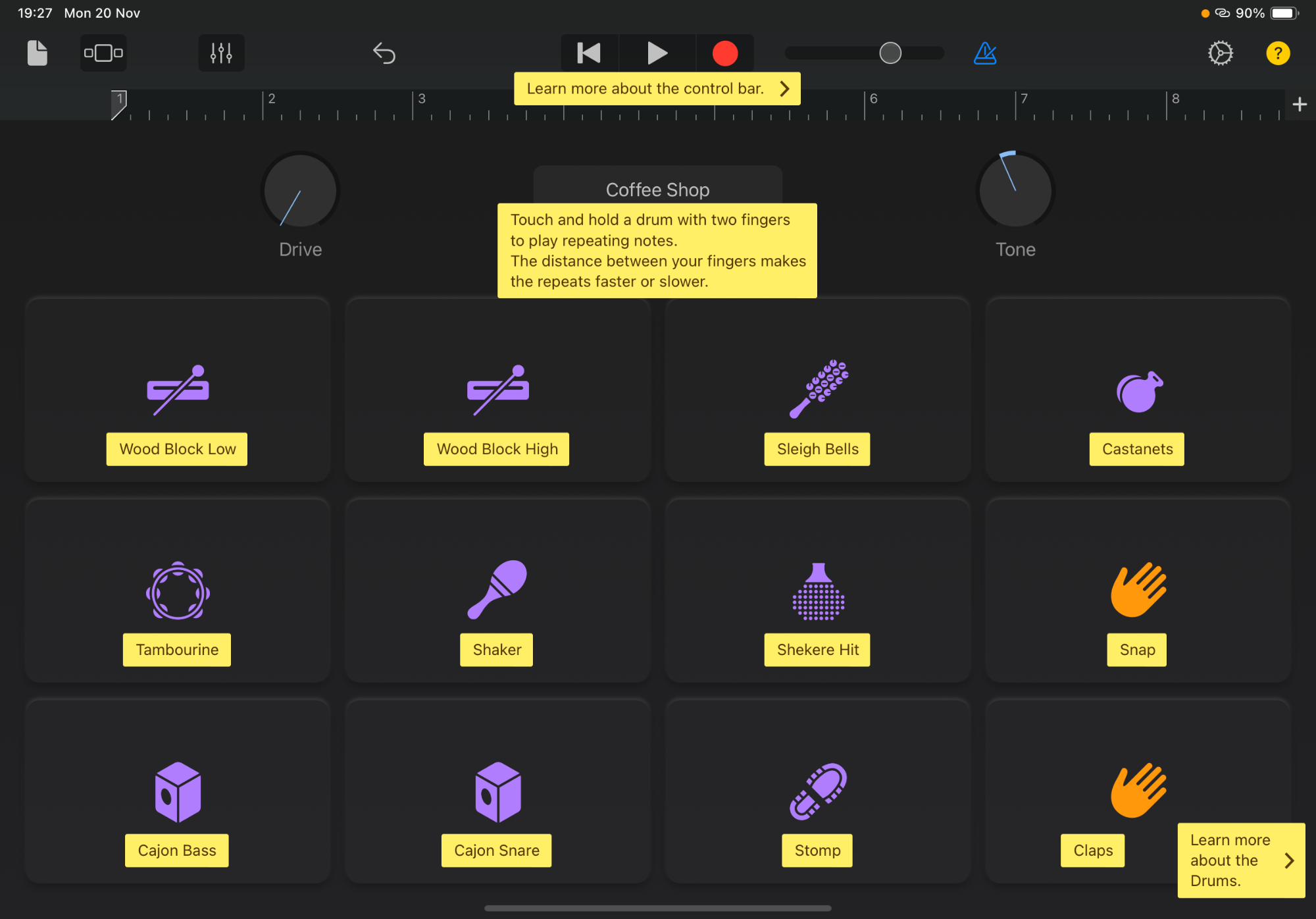Click the Drive knob label
The width and height of the screenshot is (1316, 919).
(300, 249)
